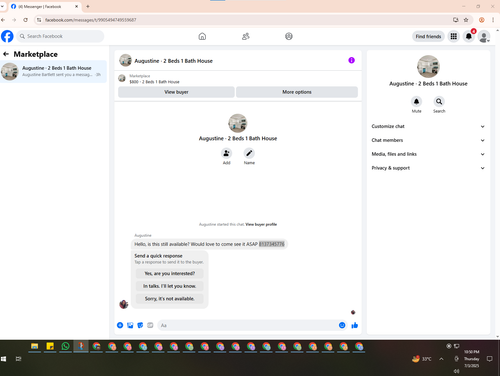Screen dimensions: 500x376
Task: Click the More options button
Action: point(297,92)
